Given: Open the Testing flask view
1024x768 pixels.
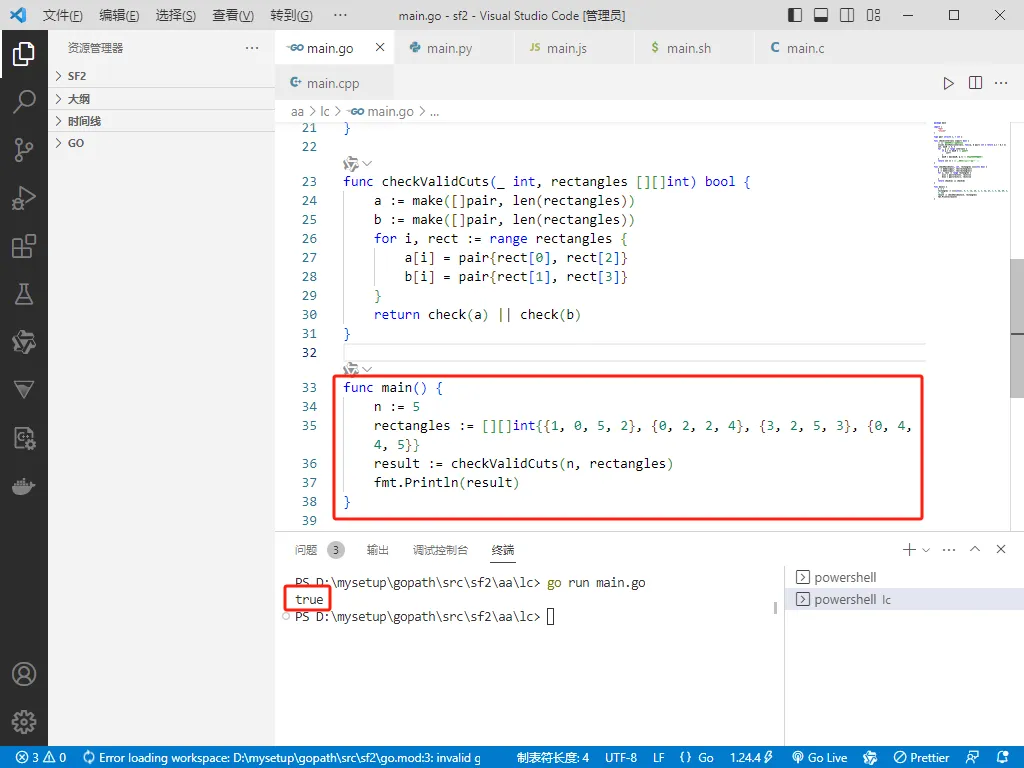Looking at the screenshot, I should point(24,294).
